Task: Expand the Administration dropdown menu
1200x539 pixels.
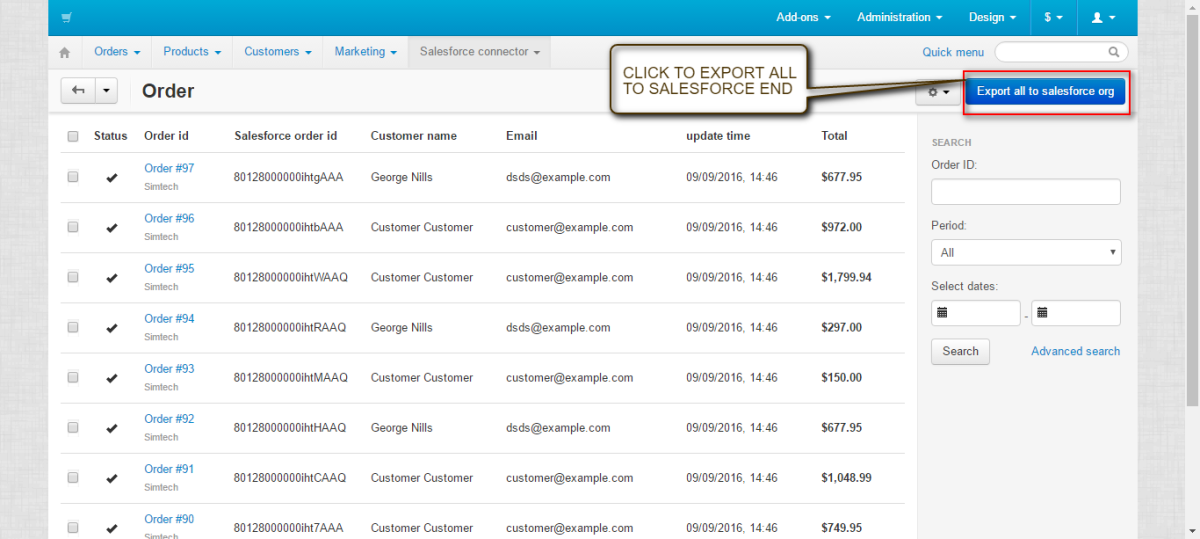Action: pyautogui.click(x=900, y=17)
